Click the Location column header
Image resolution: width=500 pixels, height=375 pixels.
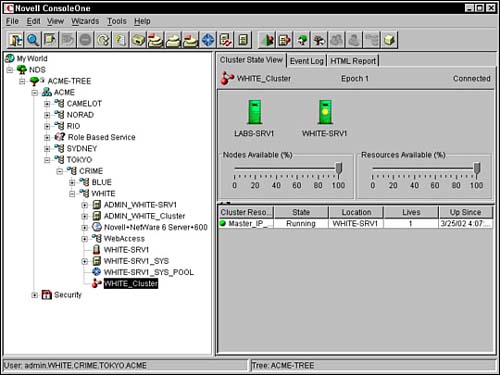[356, 212]
